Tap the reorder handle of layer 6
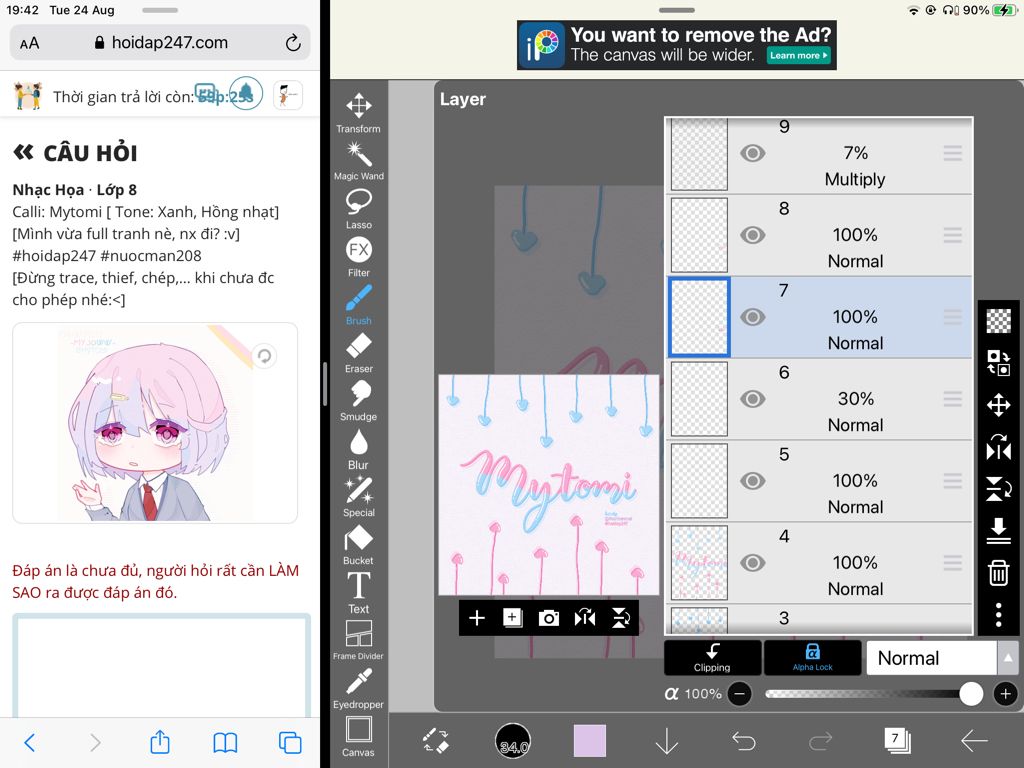This screenshot has height=768, width=1024. coord(953,399)
